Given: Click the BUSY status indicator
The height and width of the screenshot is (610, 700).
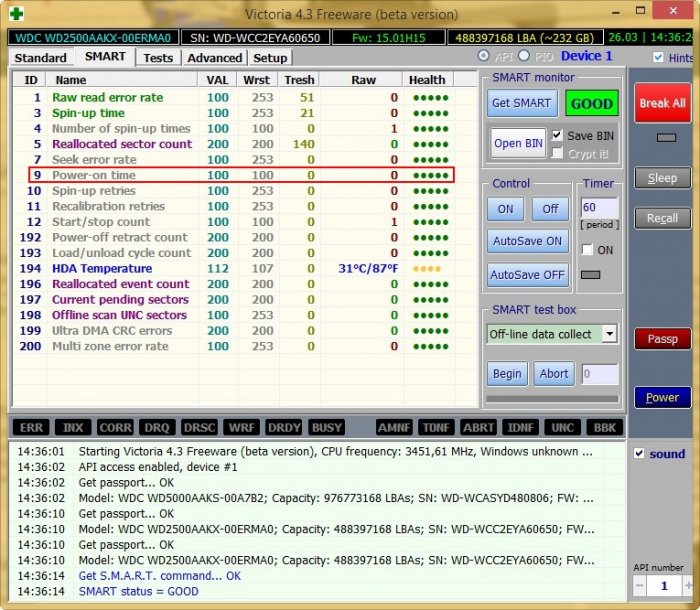Looking at the screenshot, I should click(x=326, y=427).
